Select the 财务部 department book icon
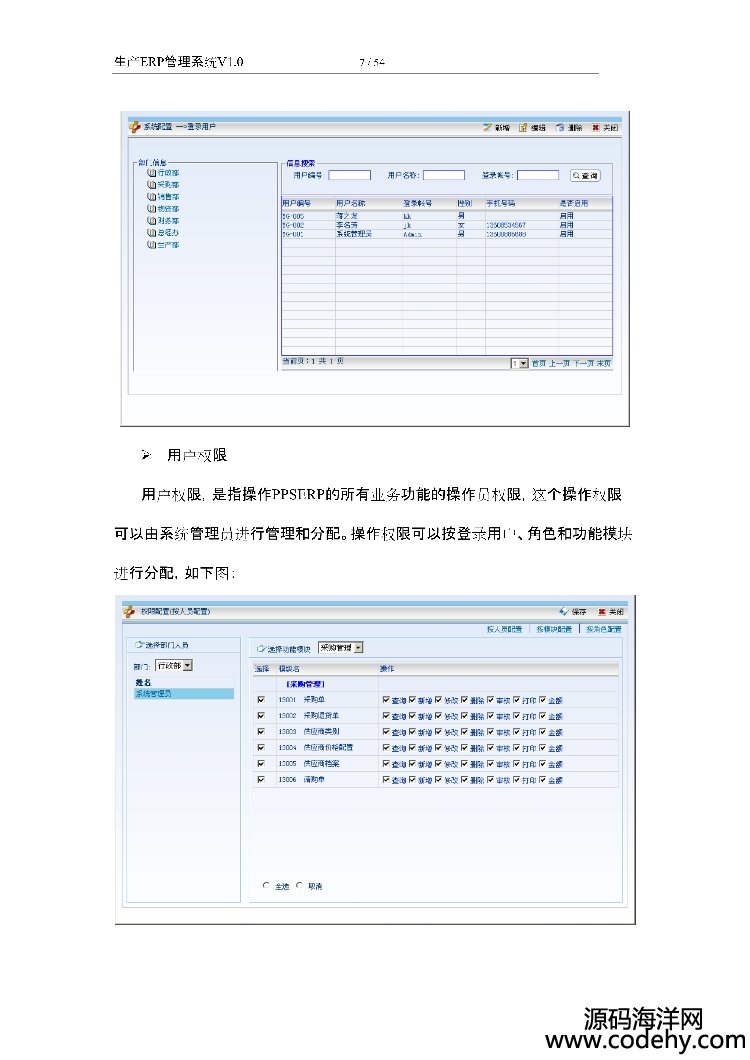The width and height of the screenshot is (750, 1060). pos(151,220)
